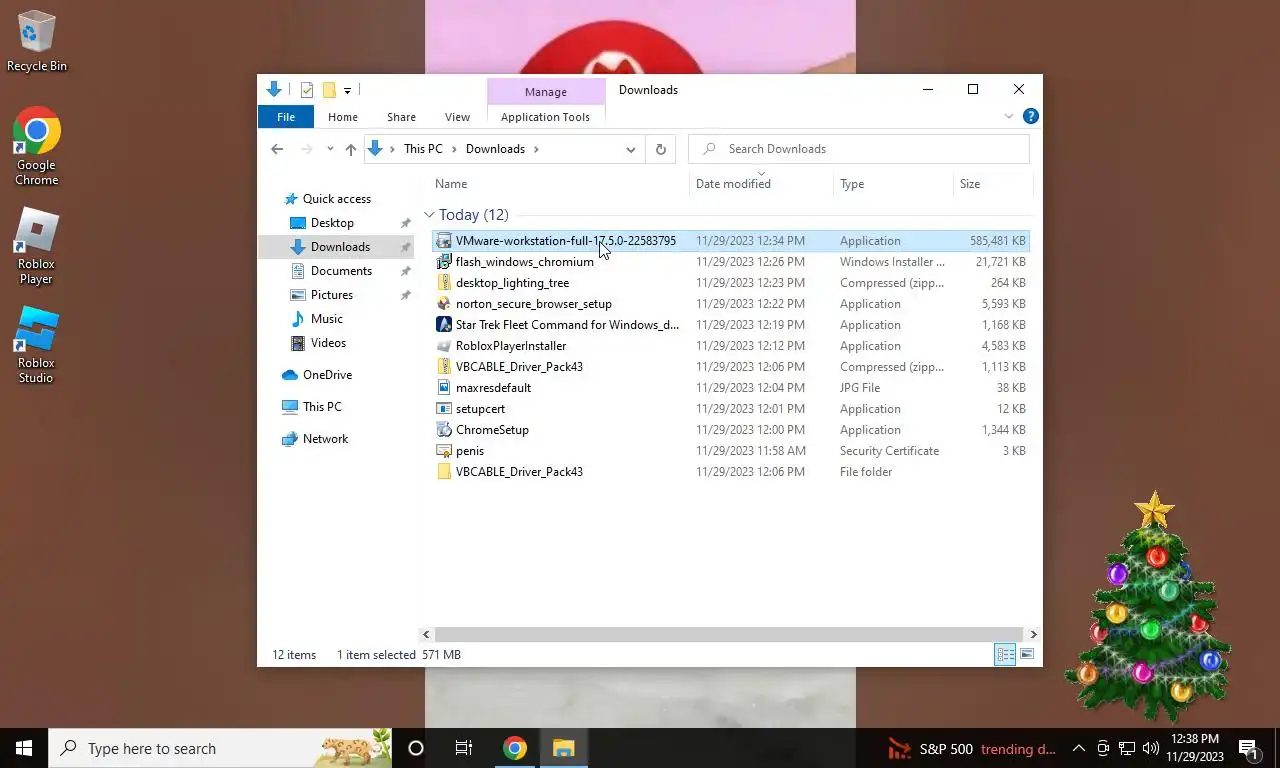Select This PC in navigation pane

(x=322, y=407)
